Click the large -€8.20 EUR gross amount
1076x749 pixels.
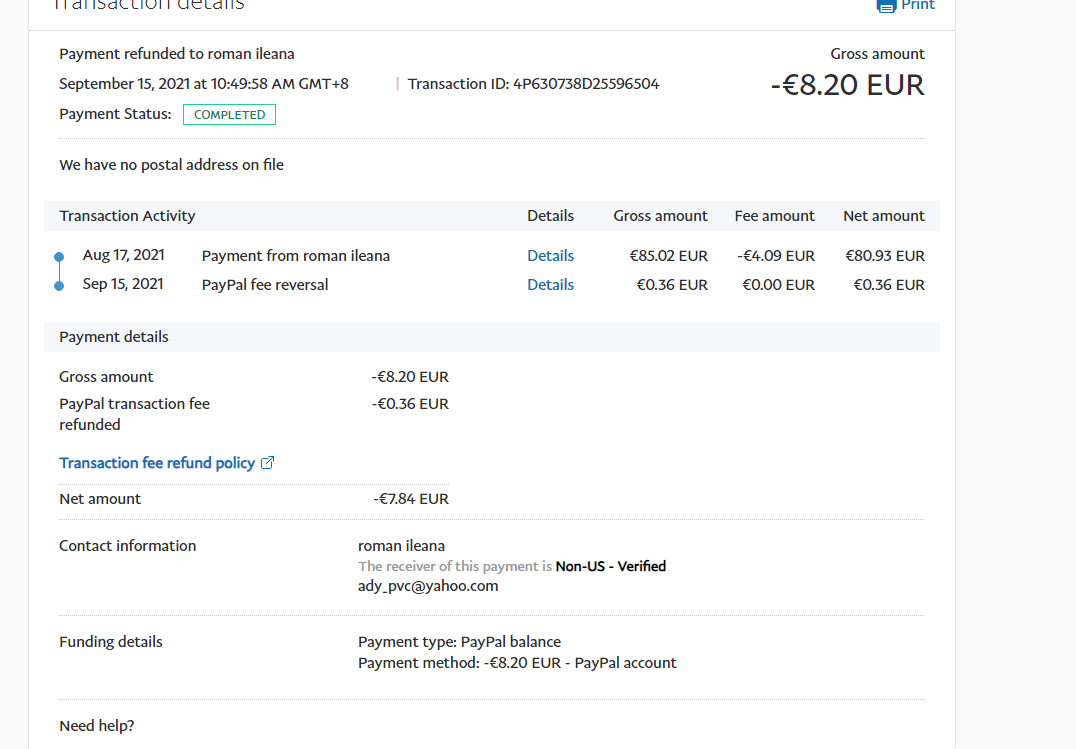[x=847, y=85]
